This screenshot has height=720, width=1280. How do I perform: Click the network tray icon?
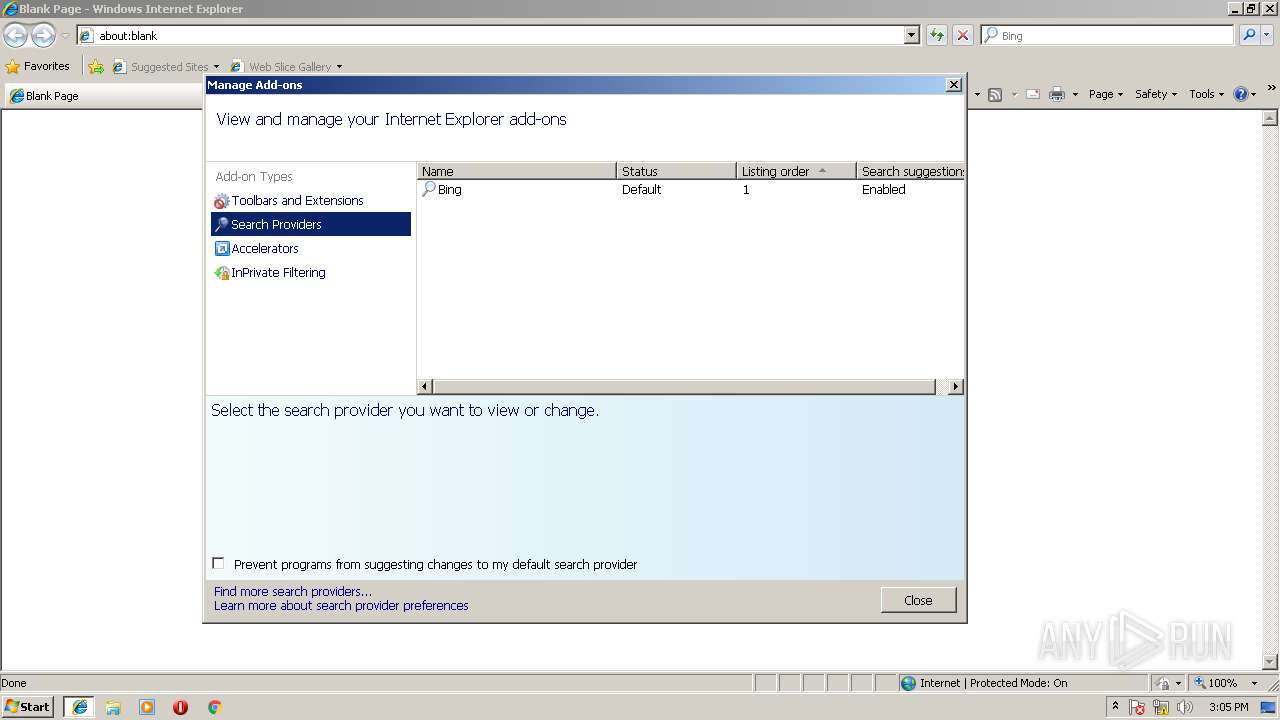tap(1161, 707)
